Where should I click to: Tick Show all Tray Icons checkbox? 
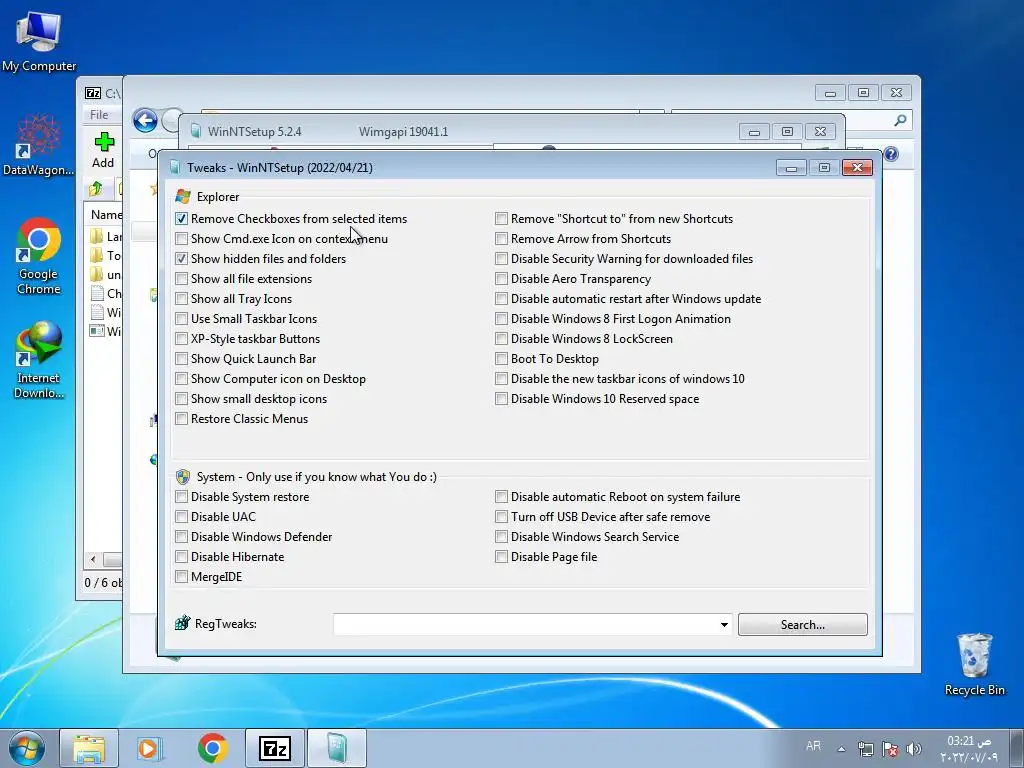182,299
